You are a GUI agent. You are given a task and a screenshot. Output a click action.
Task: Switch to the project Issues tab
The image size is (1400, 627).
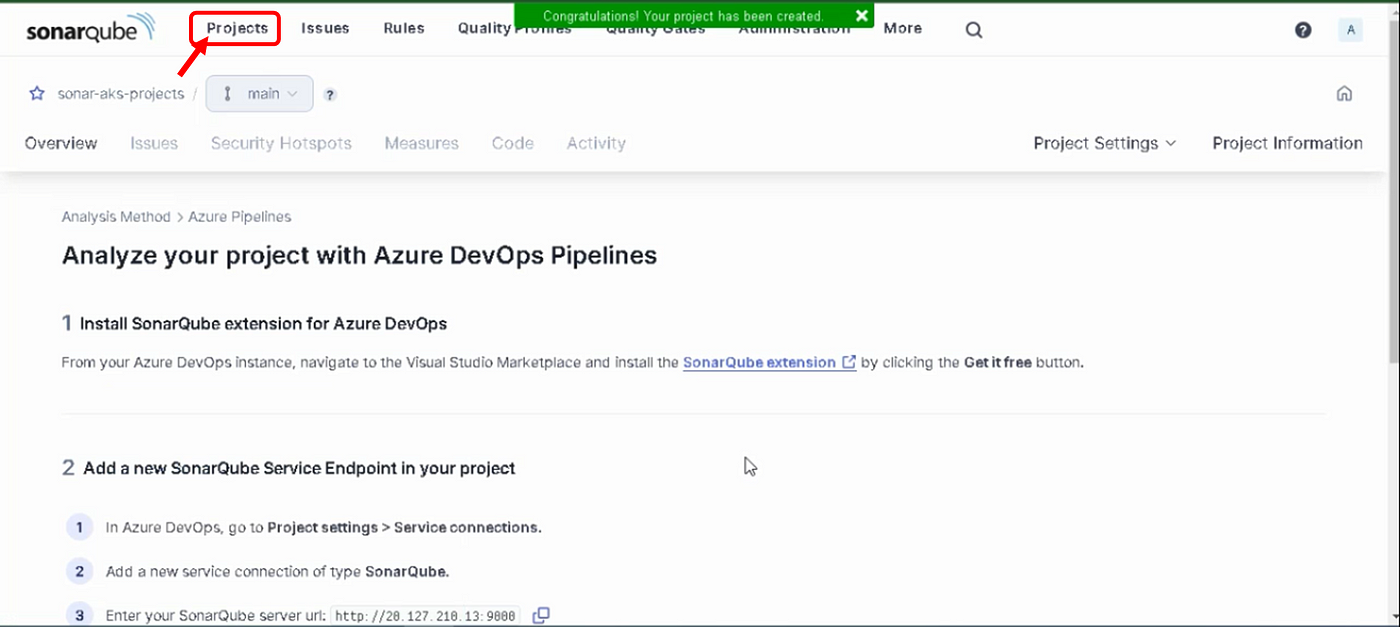[x=154, y=143]
